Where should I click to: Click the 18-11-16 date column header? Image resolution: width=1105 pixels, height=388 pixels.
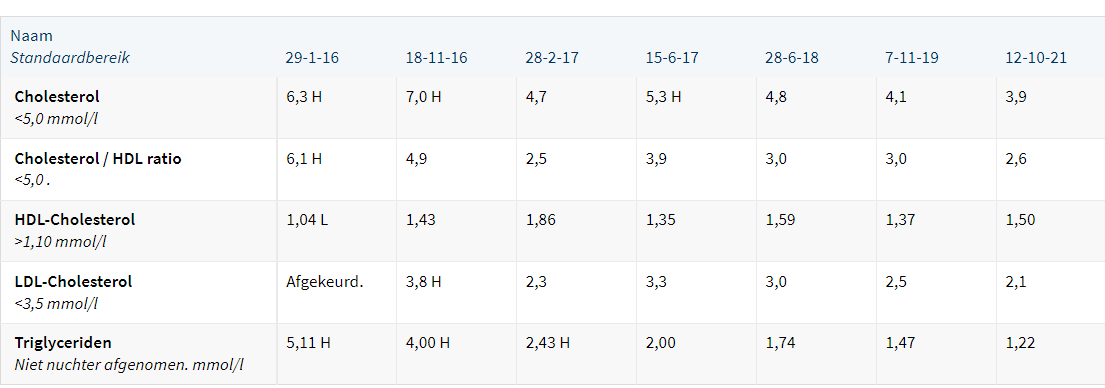tap(436, 58)
